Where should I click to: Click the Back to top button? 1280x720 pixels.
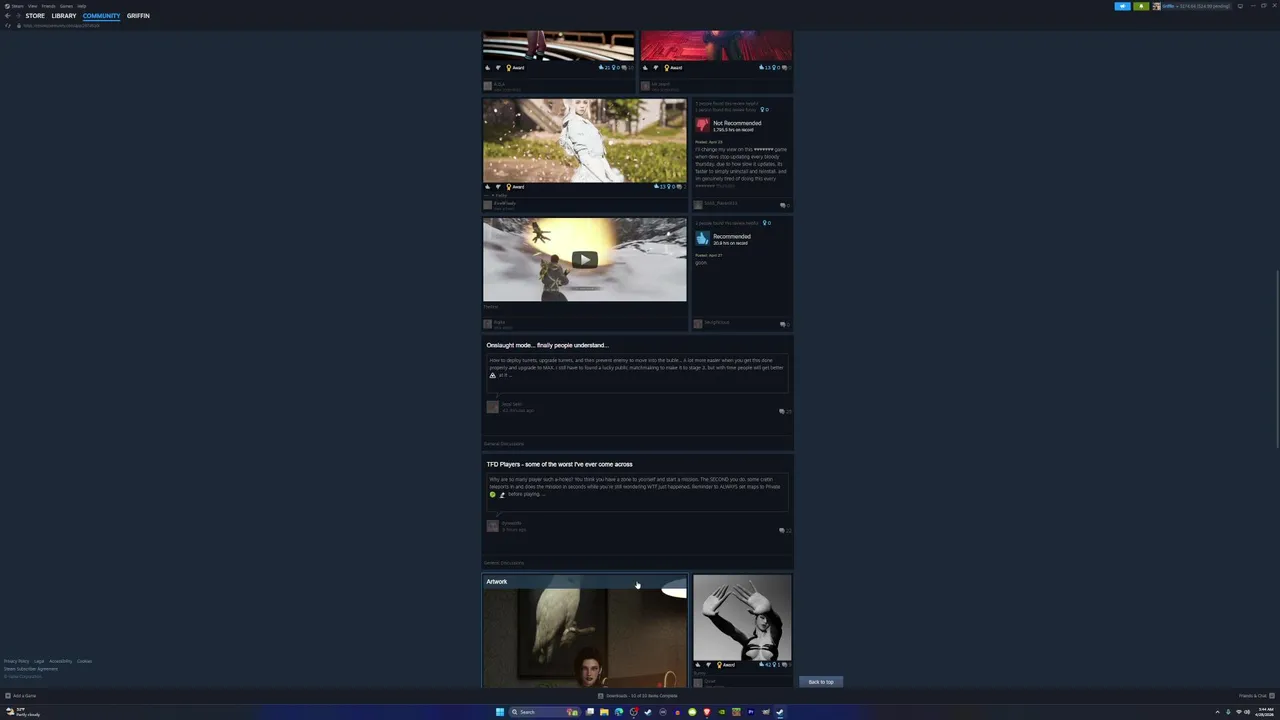(821, 682)
